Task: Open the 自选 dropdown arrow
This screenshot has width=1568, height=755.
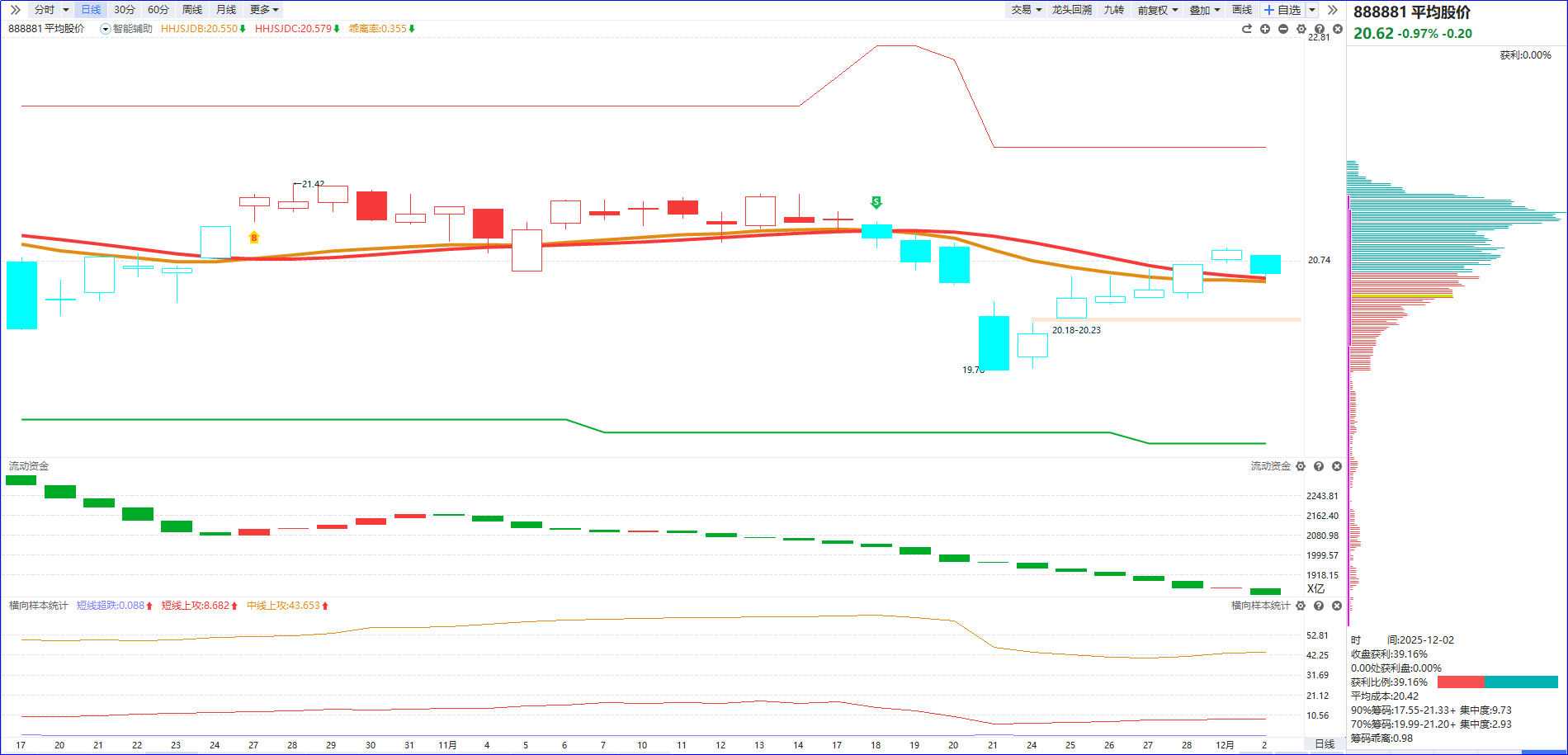Action: coord(1312,10)
